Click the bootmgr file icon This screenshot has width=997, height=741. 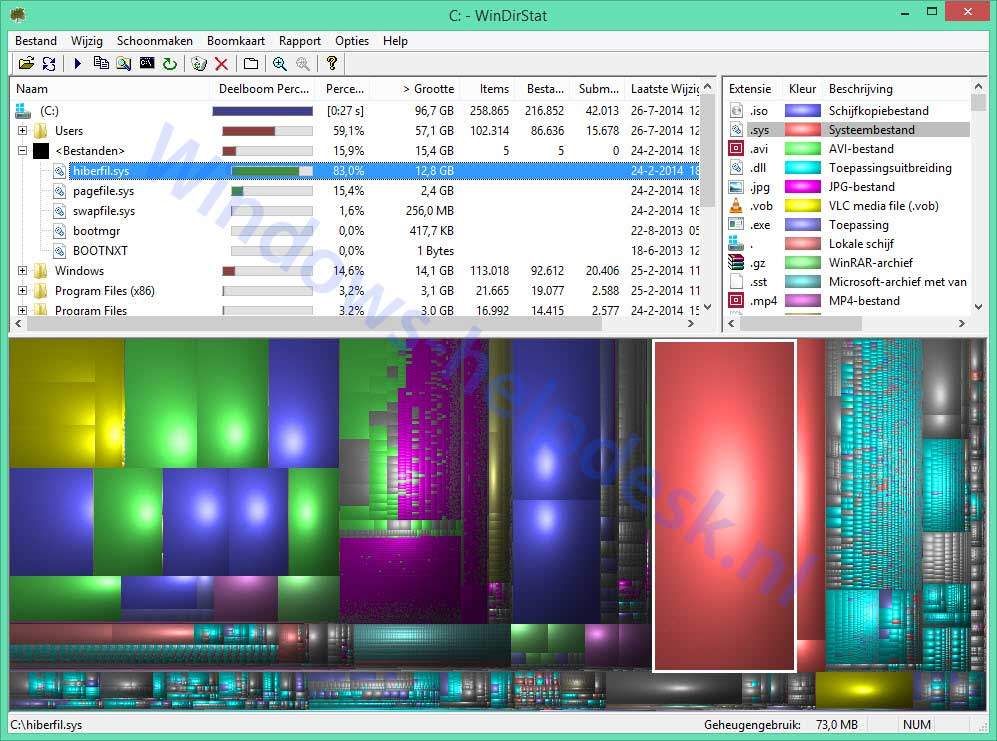tap(59, 231)
